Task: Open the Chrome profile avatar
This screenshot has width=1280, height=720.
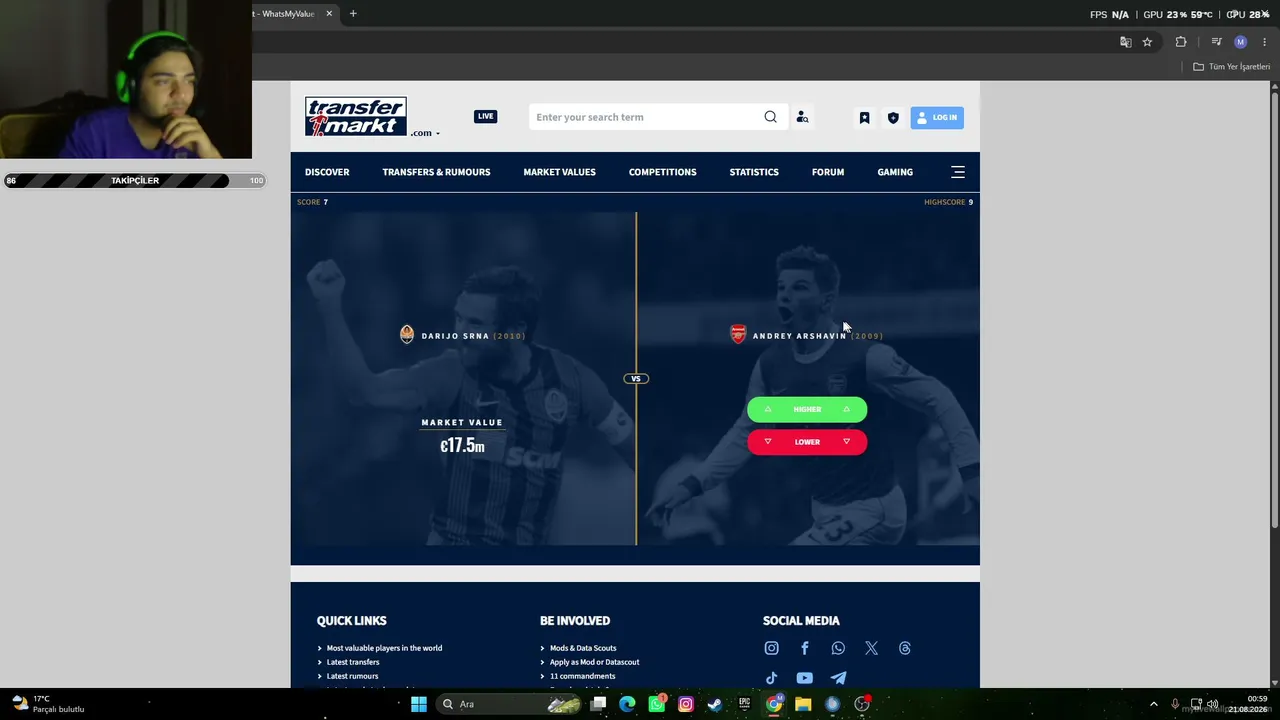Action: pyautogui.click(x=1241, y=42)
